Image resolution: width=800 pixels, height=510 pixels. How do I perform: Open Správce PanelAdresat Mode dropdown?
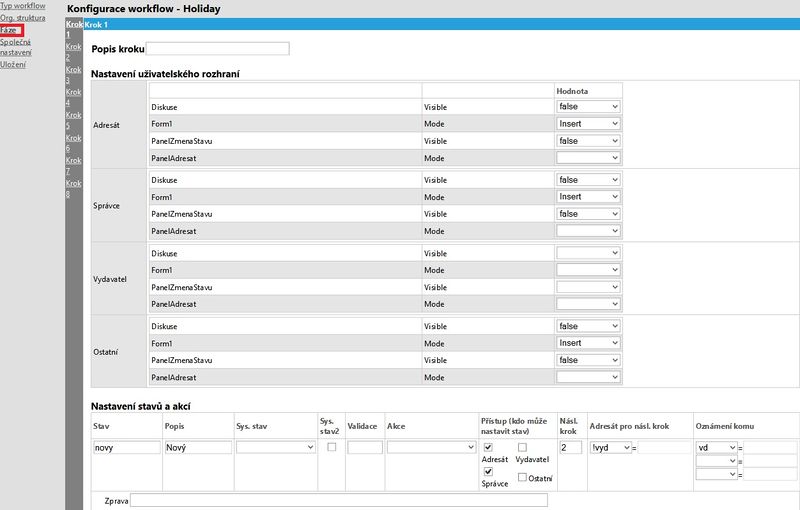coord(588,231)
